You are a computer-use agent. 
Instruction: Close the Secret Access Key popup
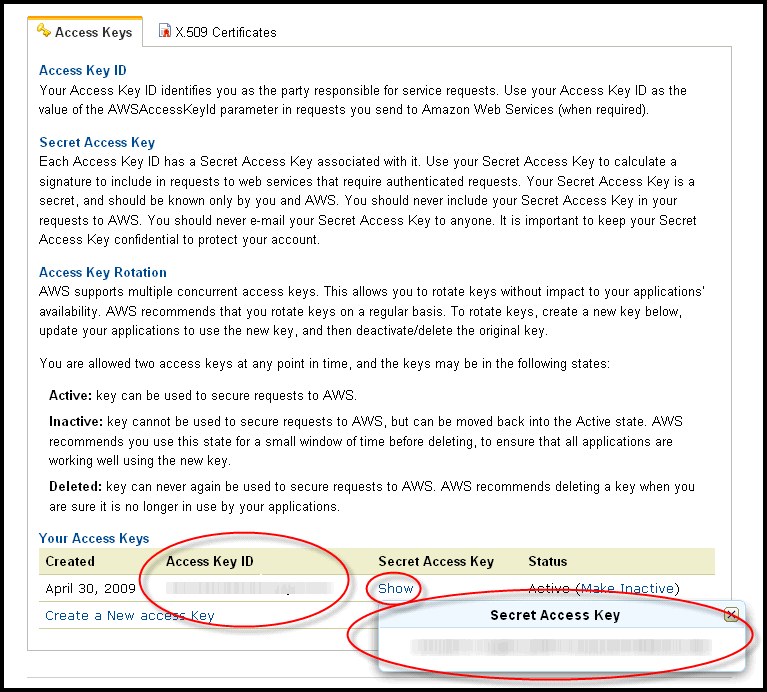(731, 614)
